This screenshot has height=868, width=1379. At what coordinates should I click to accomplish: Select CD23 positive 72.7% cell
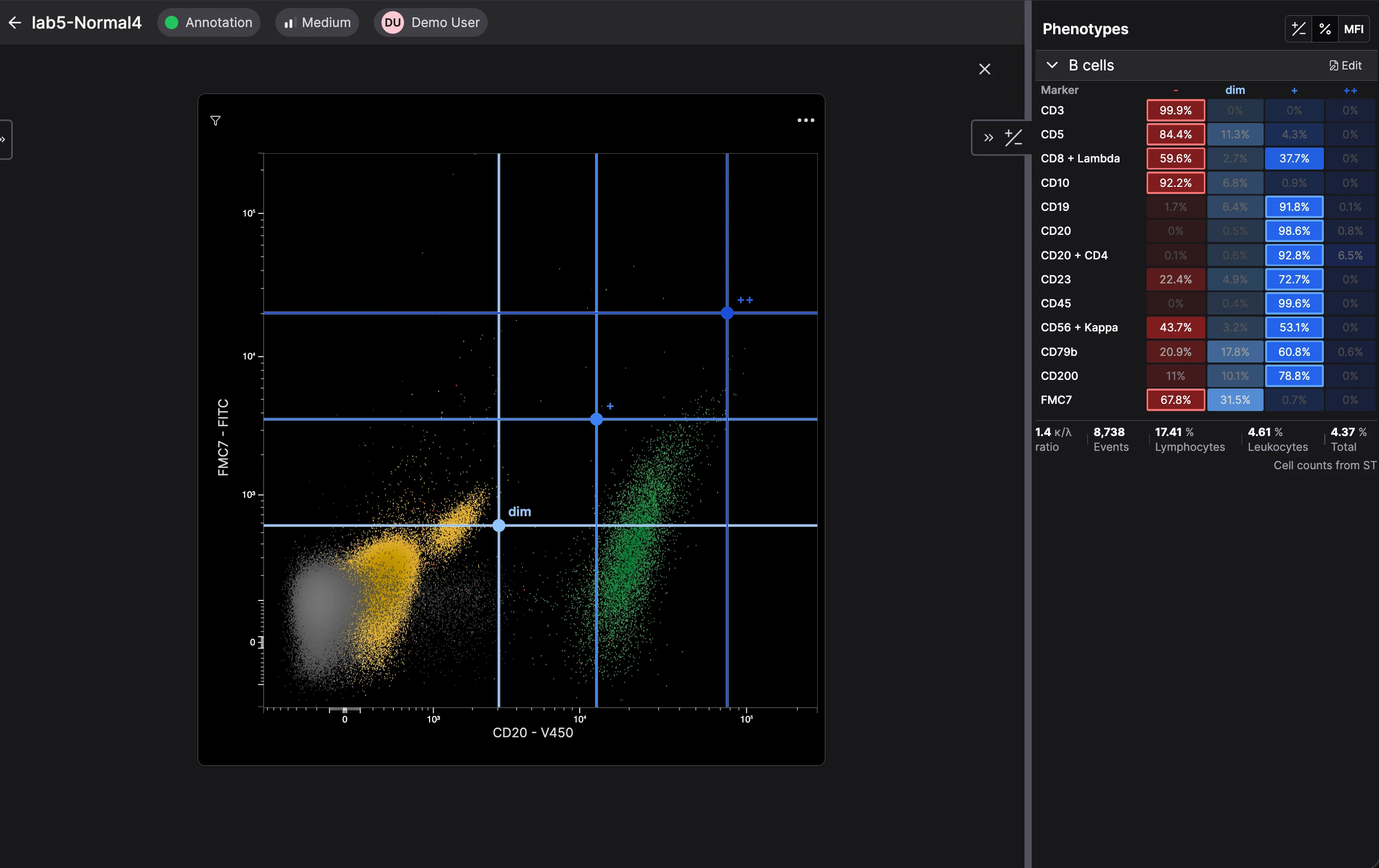pos(1294,279)
